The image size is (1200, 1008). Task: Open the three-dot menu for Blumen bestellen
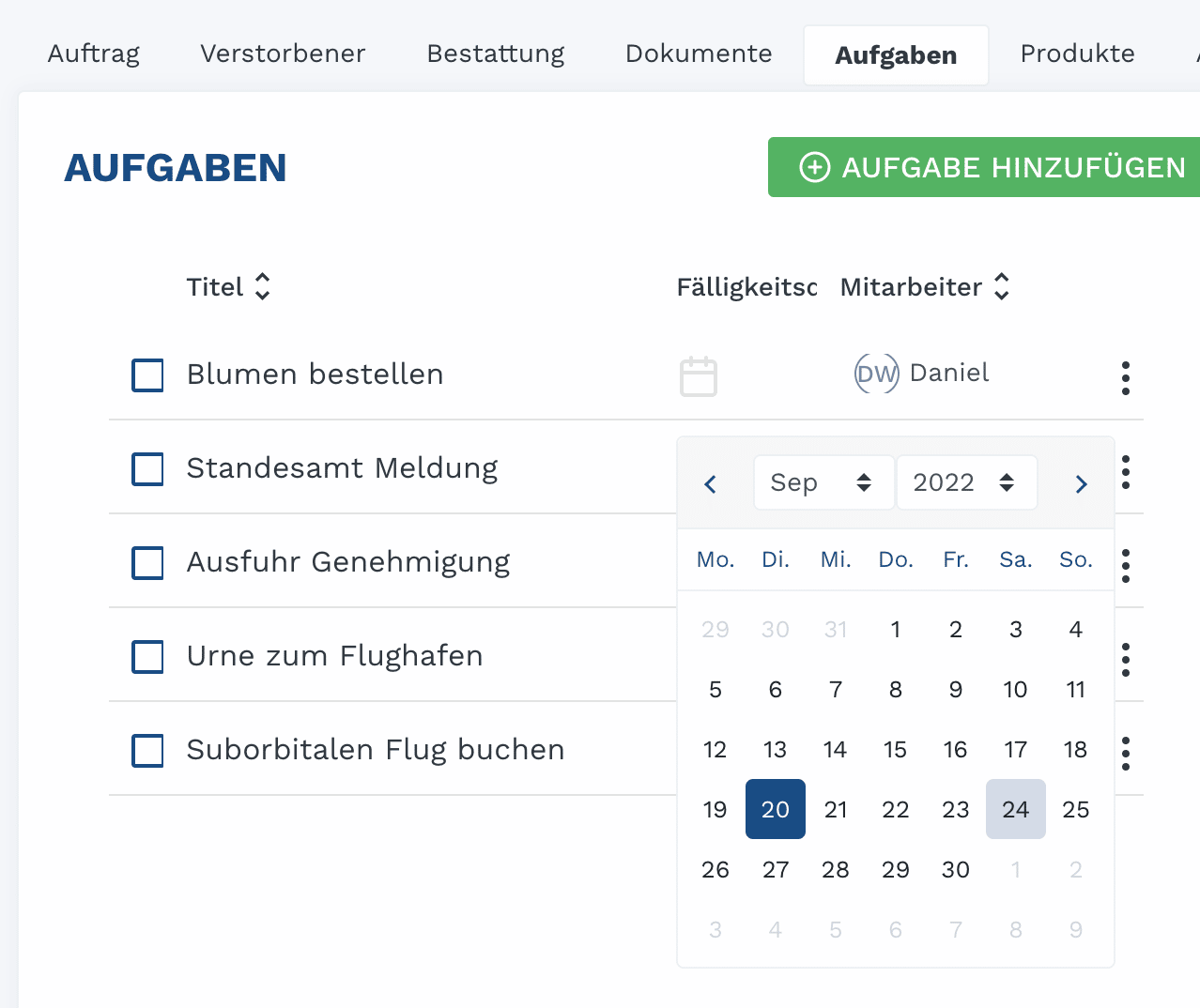(x=1125, y=377)
